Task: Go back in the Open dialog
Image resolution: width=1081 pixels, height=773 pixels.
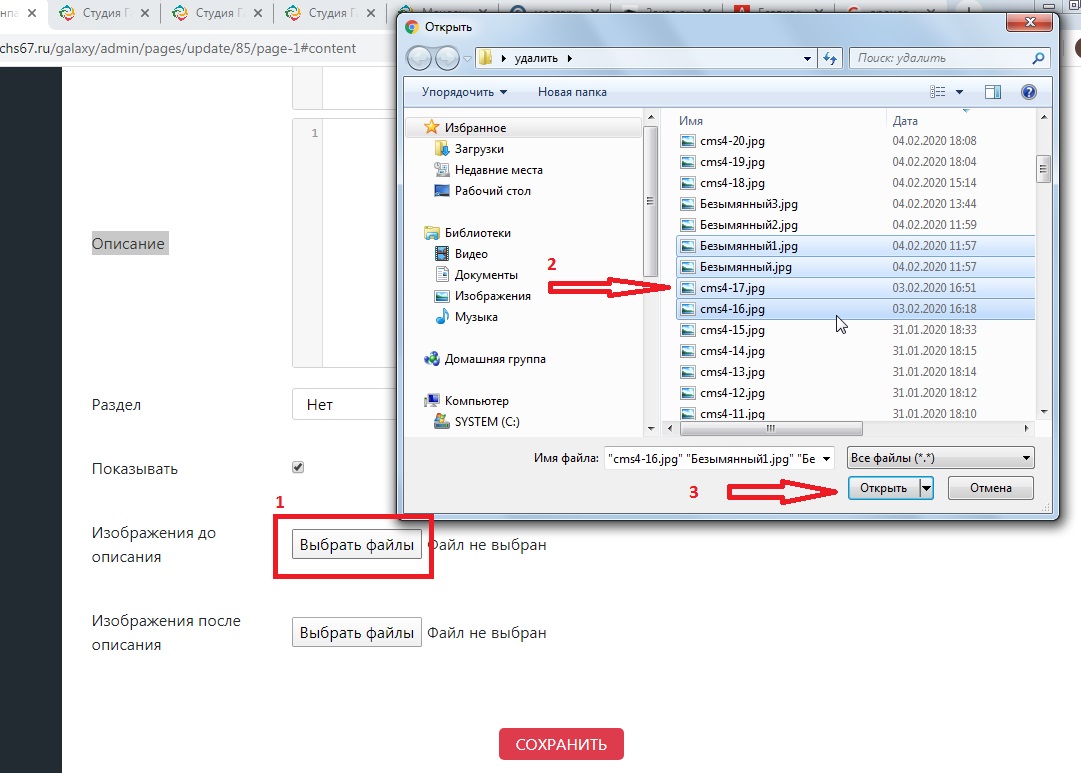Action: [x=419, y=59]
